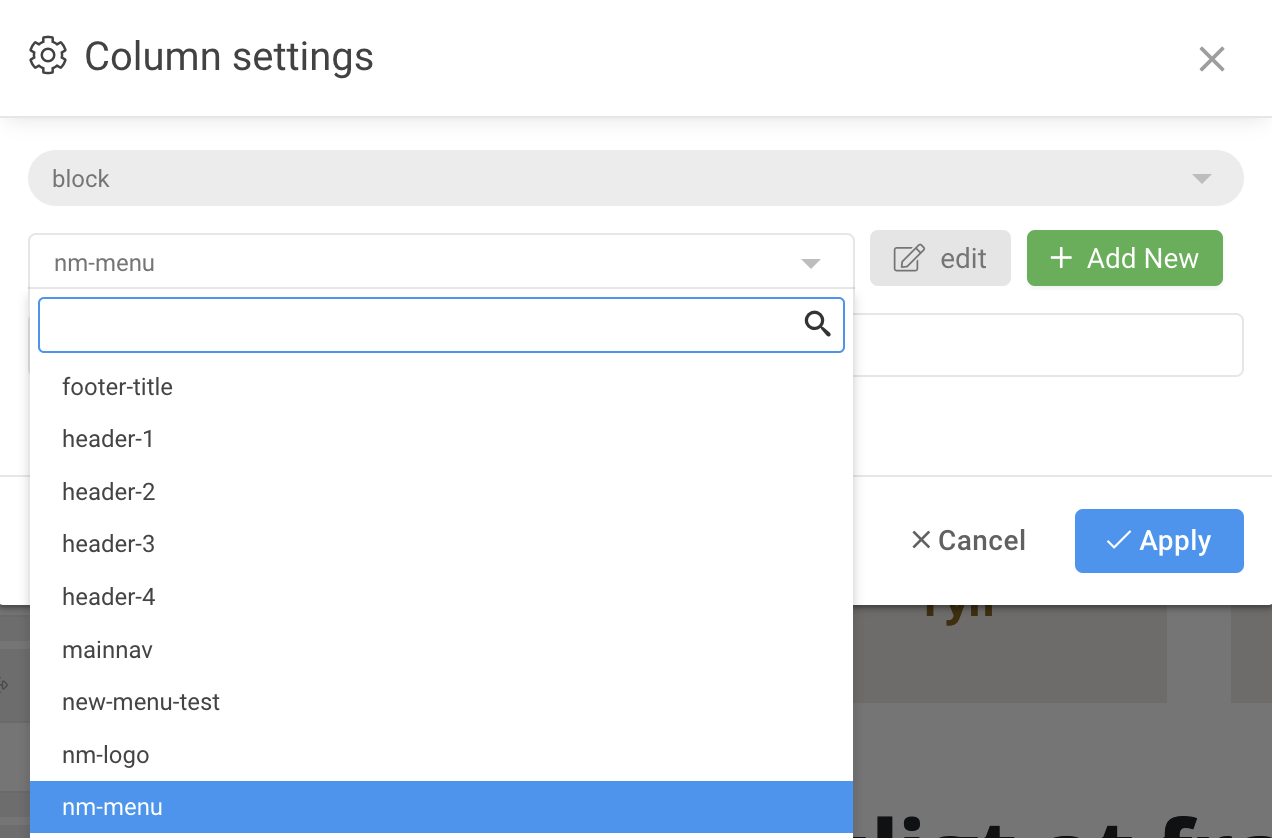Click the block dropdown arrow
Image resolution: width=1272 pixels, height=838 pixels.
coord(1202,179)
